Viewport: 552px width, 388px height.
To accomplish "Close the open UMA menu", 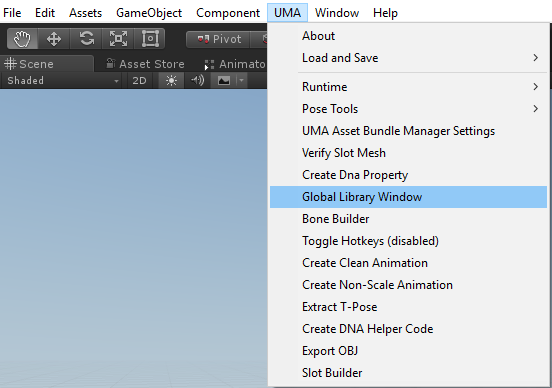I will point(287,13).
